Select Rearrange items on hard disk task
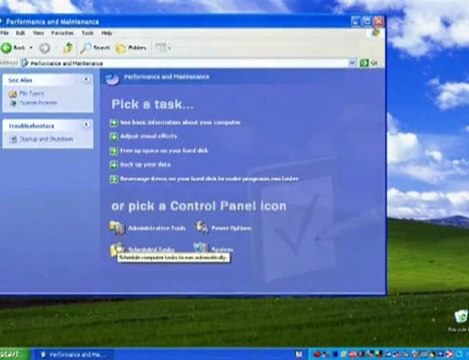The height and width of the screenshot is (360, 469). tap(209, 179)
